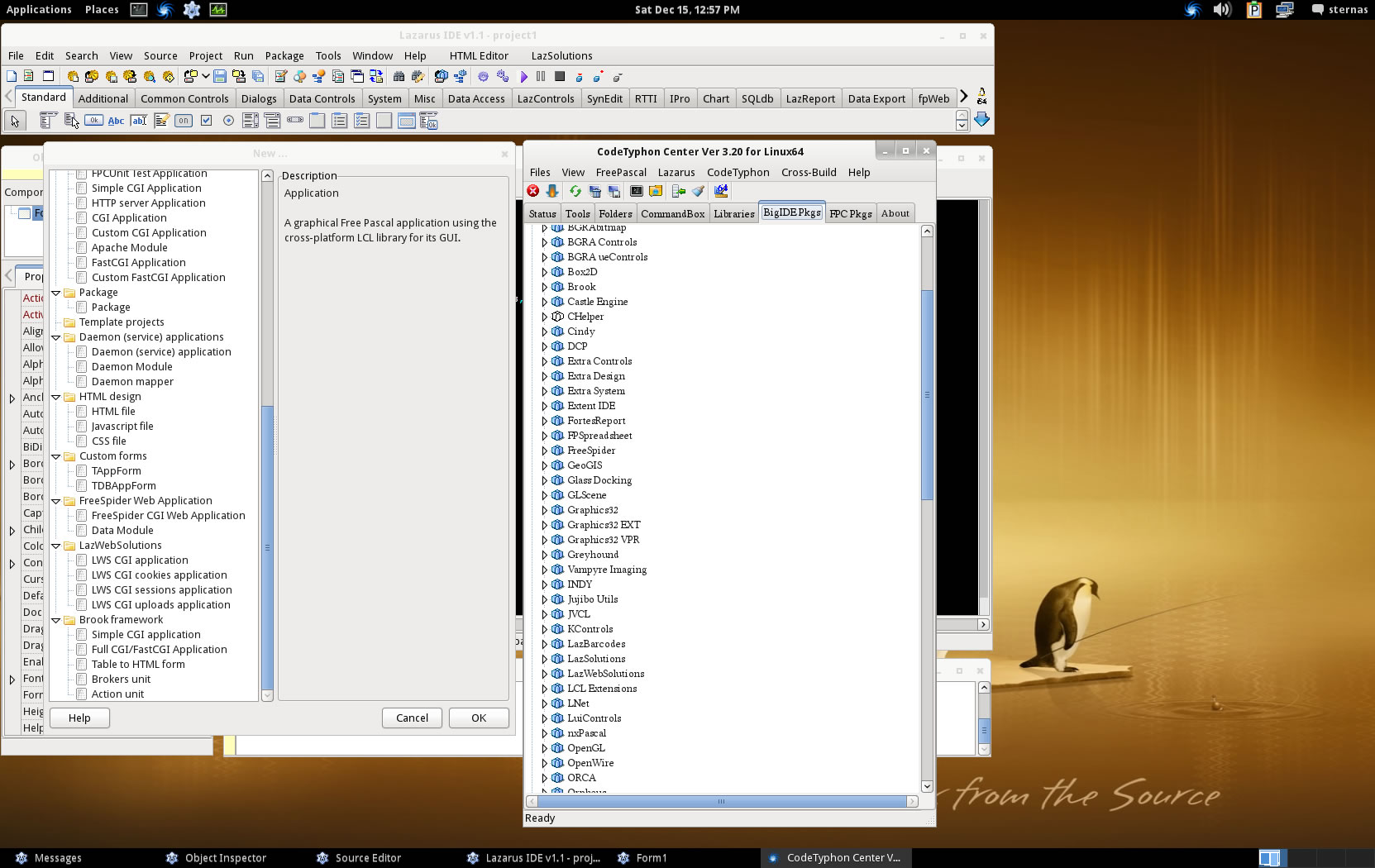Image resolution: width=1375 pixels, height=868 pixels.
Task: Click the Save icon in Lazarus toolbar
Action: coord(220,76)
